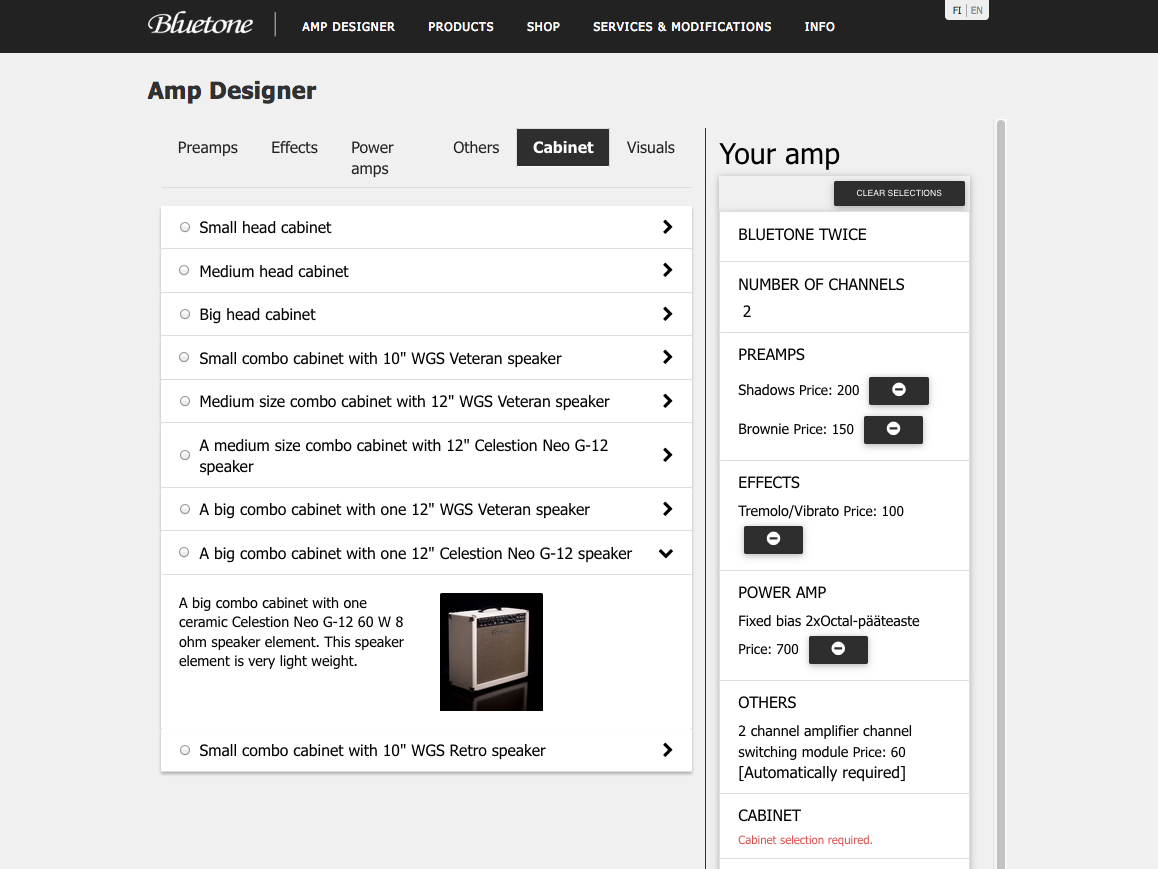
Task: Open Services & Modifications in navigation
Action: [x=682, y=26]
